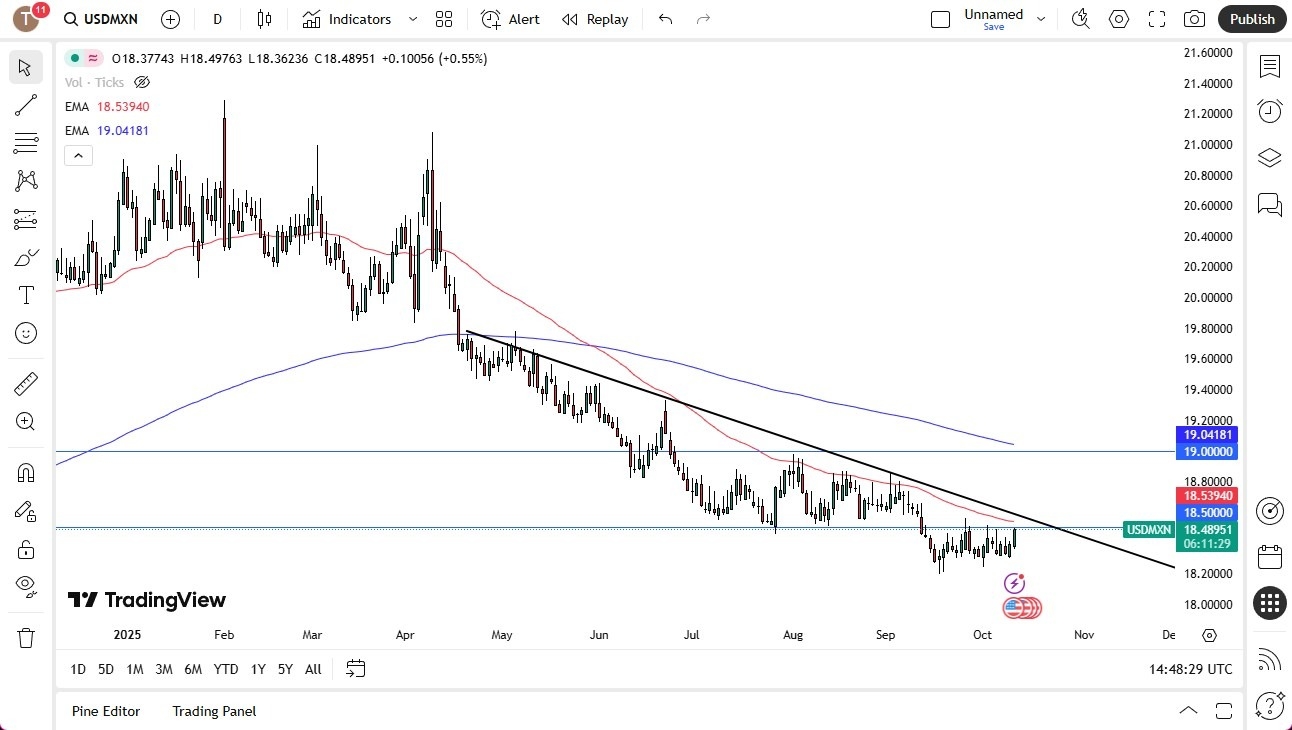The height and width of the screenshot is (730, 1292).
Task: Open the chart type dropdown
Action: 264,18
